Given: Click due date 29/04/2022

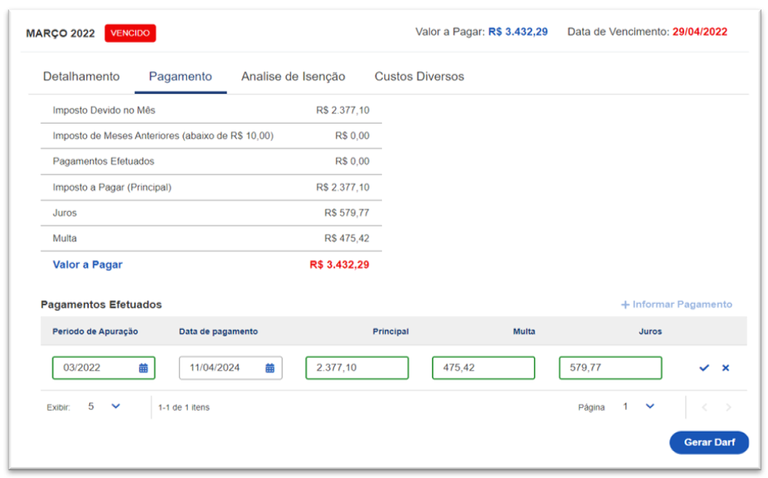Looking at the screenshot, I should (699, 32).
